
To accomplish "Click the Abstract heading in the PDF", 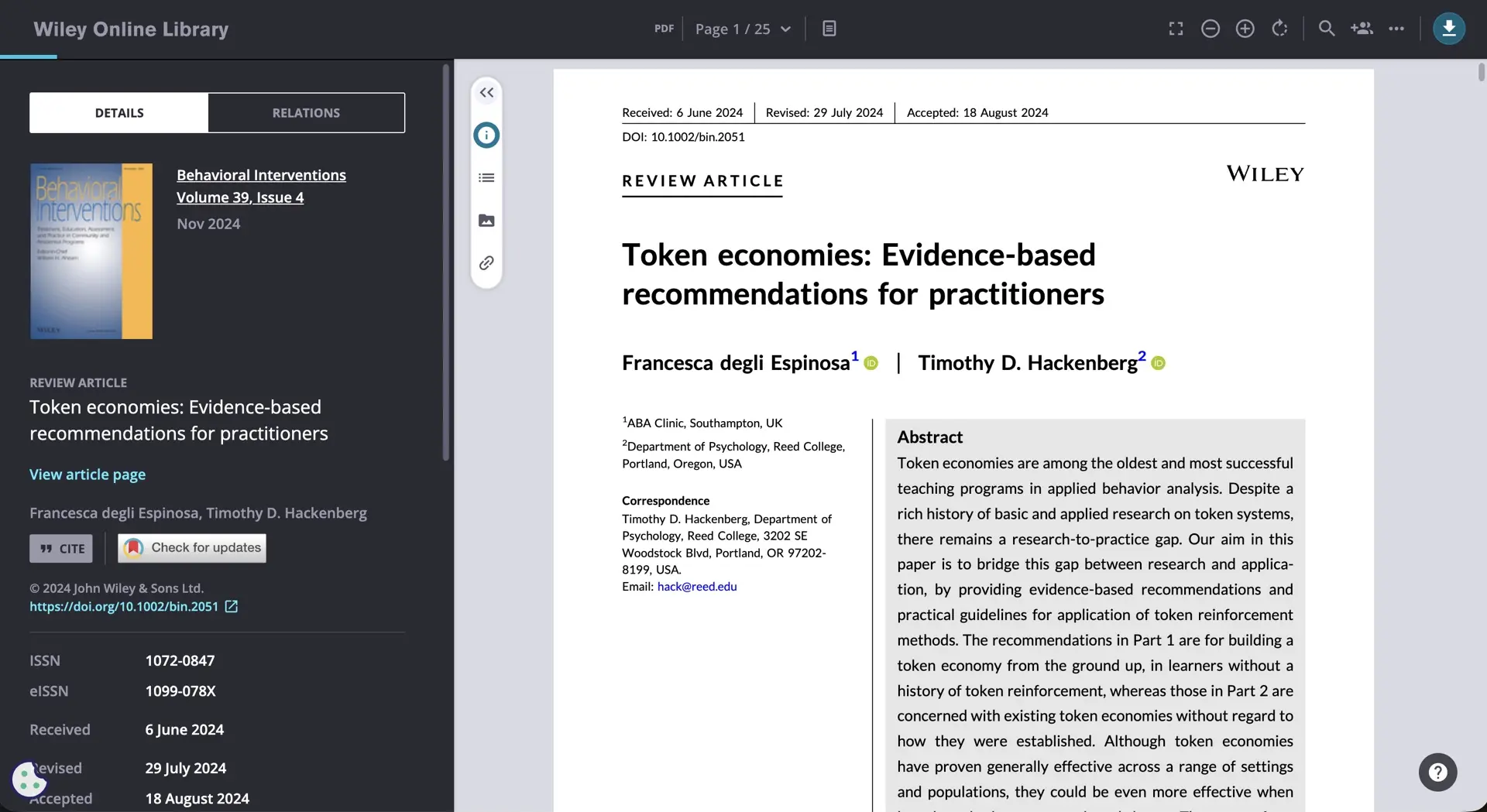I will click(x=929, y=437).
